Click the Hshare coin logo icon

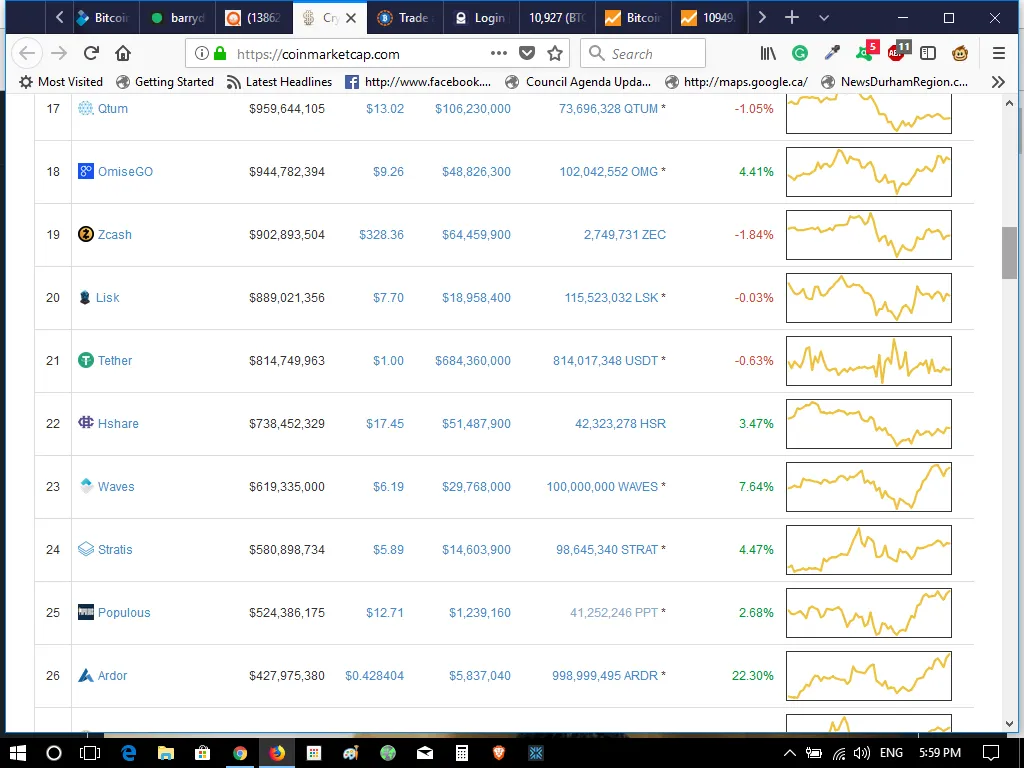point(86,423)
